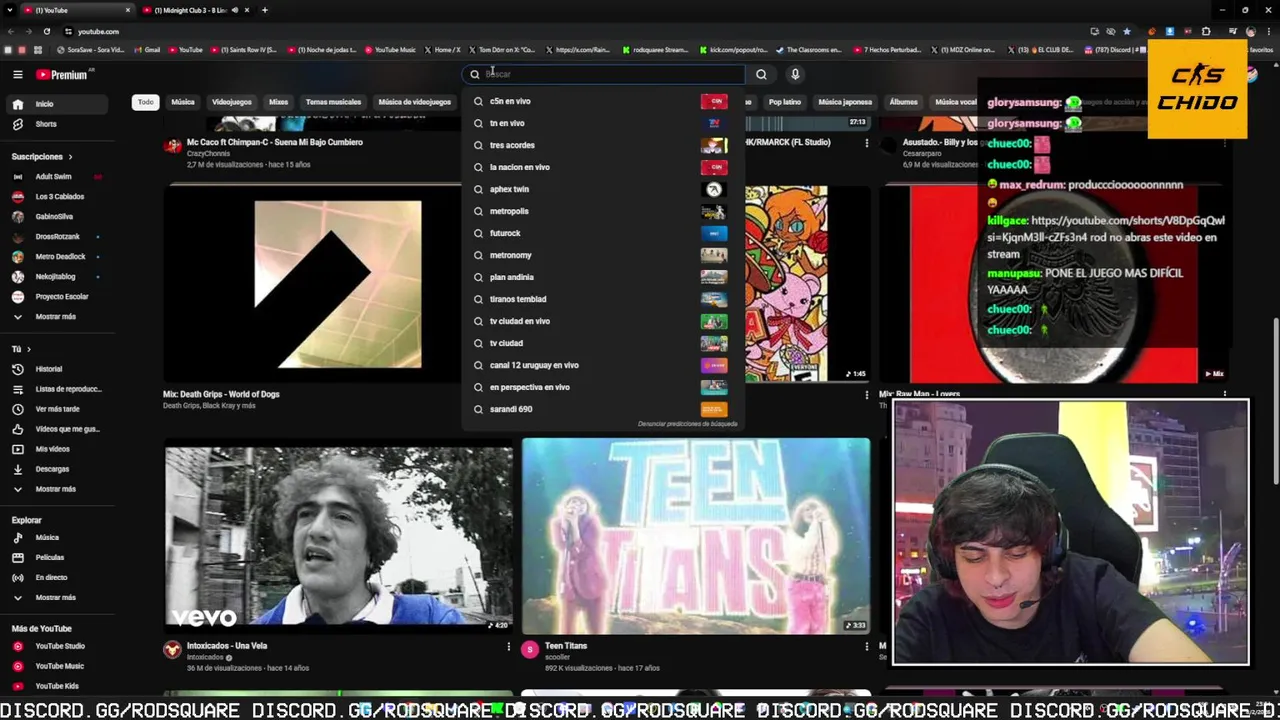Open options for Intoxicados - Una Vela video
Viewport: 1280px width, 720px height.
508,647
